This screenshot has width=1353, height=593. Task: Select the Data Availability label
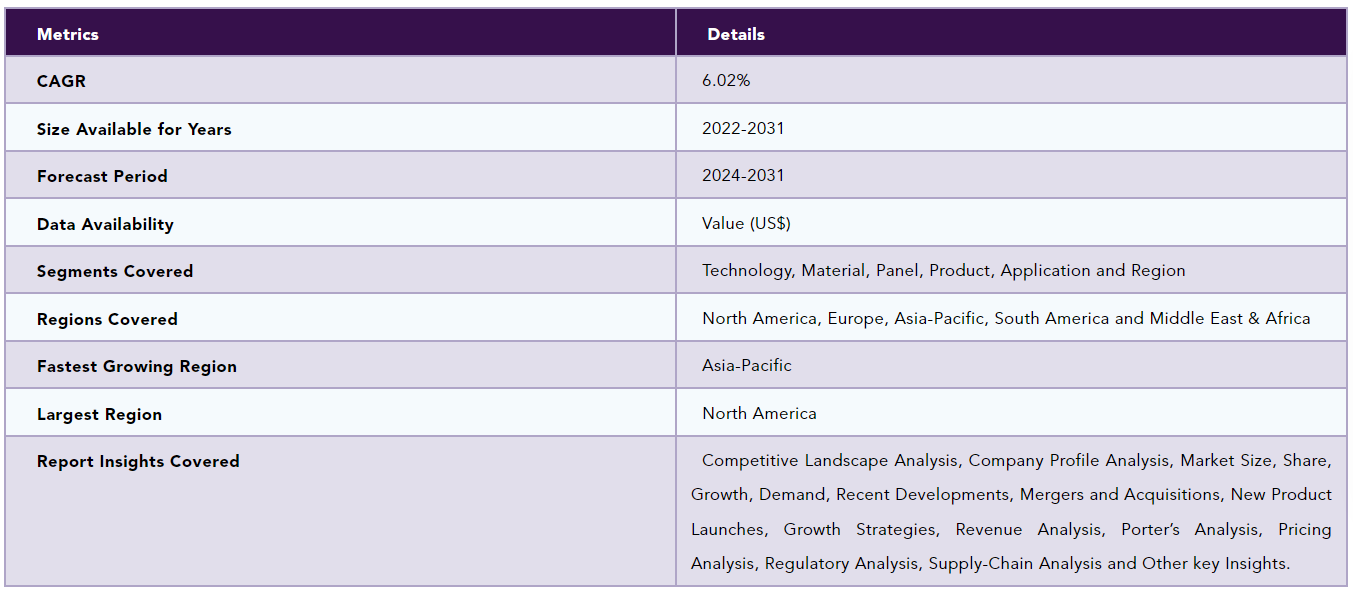tap(105, 224)
